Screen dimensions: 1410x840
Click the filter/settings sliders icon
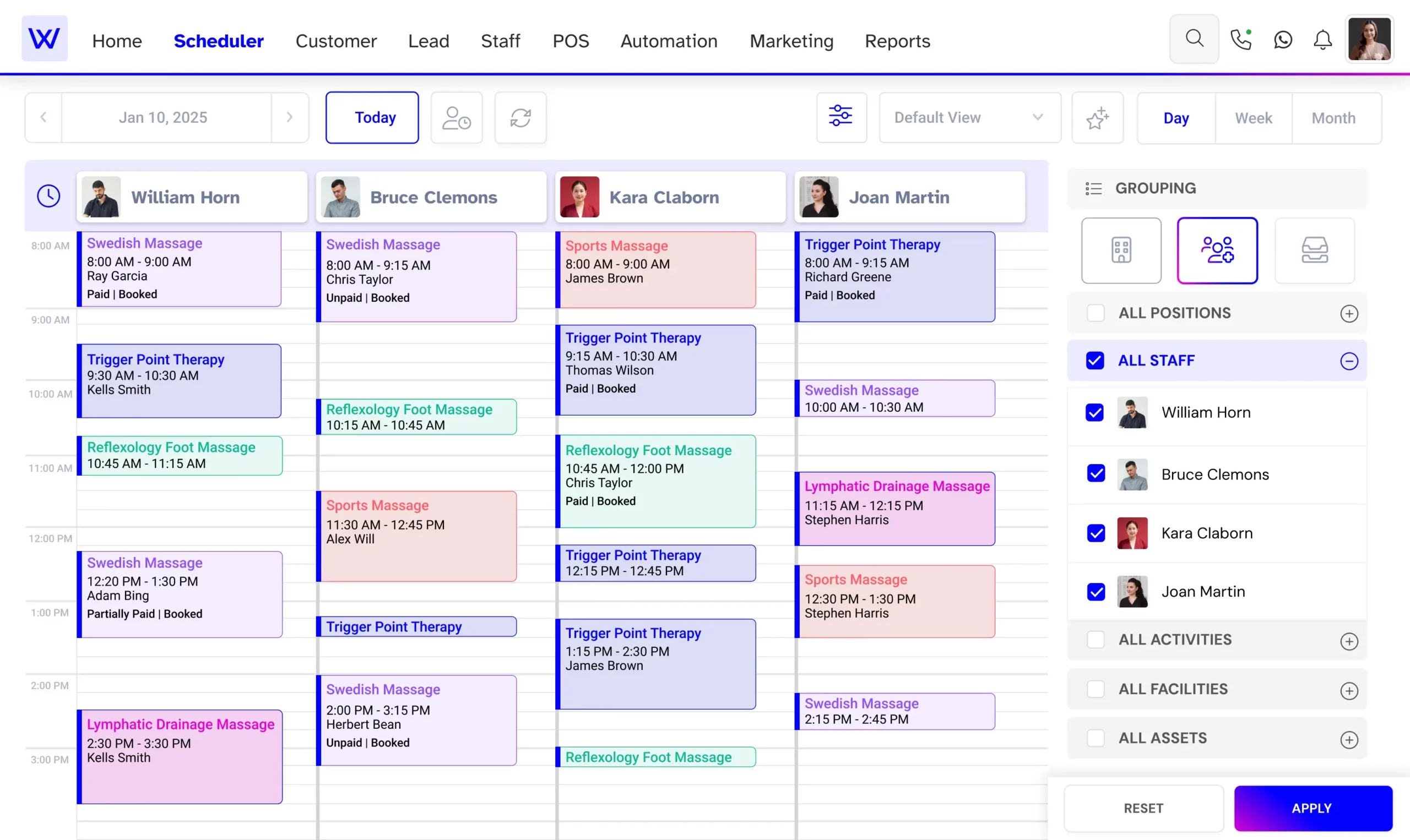[840, 117]
